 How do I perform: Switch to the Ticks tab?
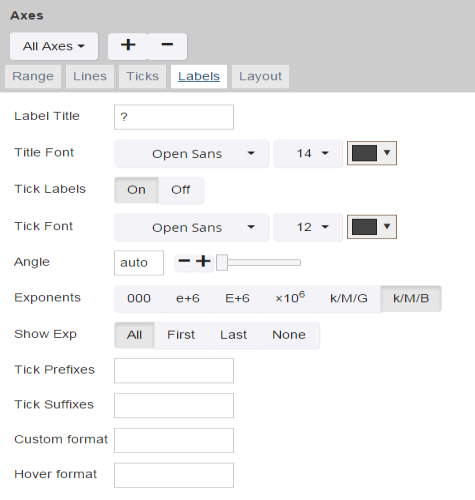point(142,76)
